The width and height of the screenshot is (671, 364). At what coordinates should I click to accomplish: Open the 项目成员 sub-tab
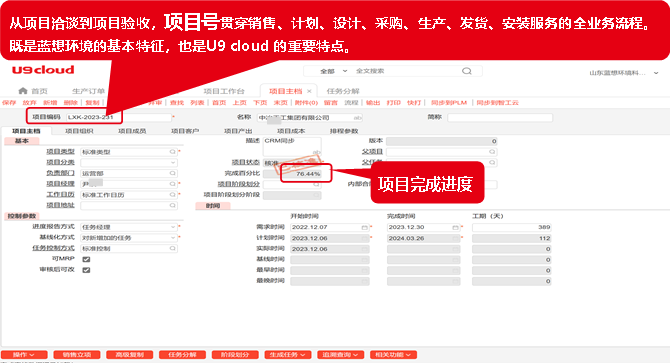[132, 131]
